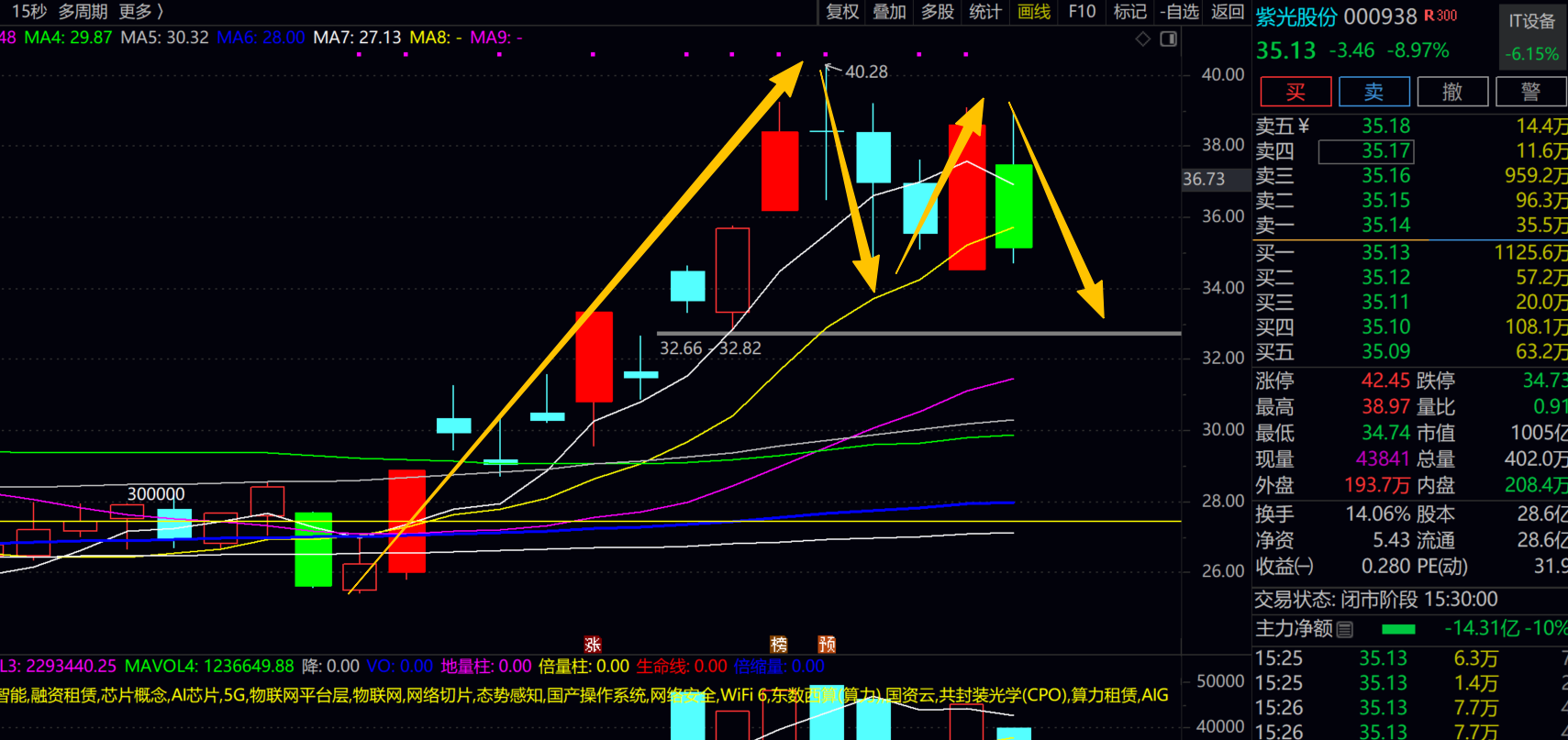1568x740 pixels.
Task: Open the 统计 statistics tool
Action: click(x=985, y=12)
